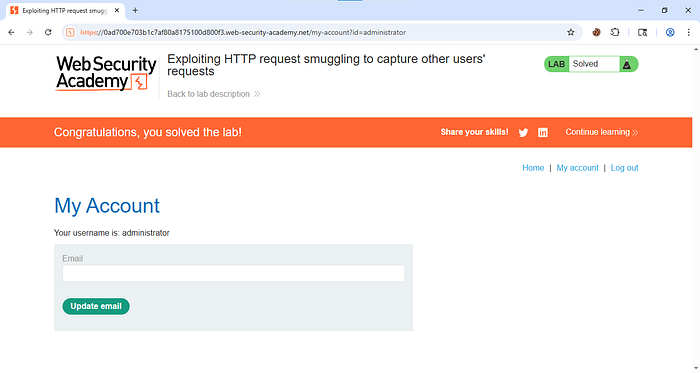
Task: Go to the Home link
Action: point(533,168)
